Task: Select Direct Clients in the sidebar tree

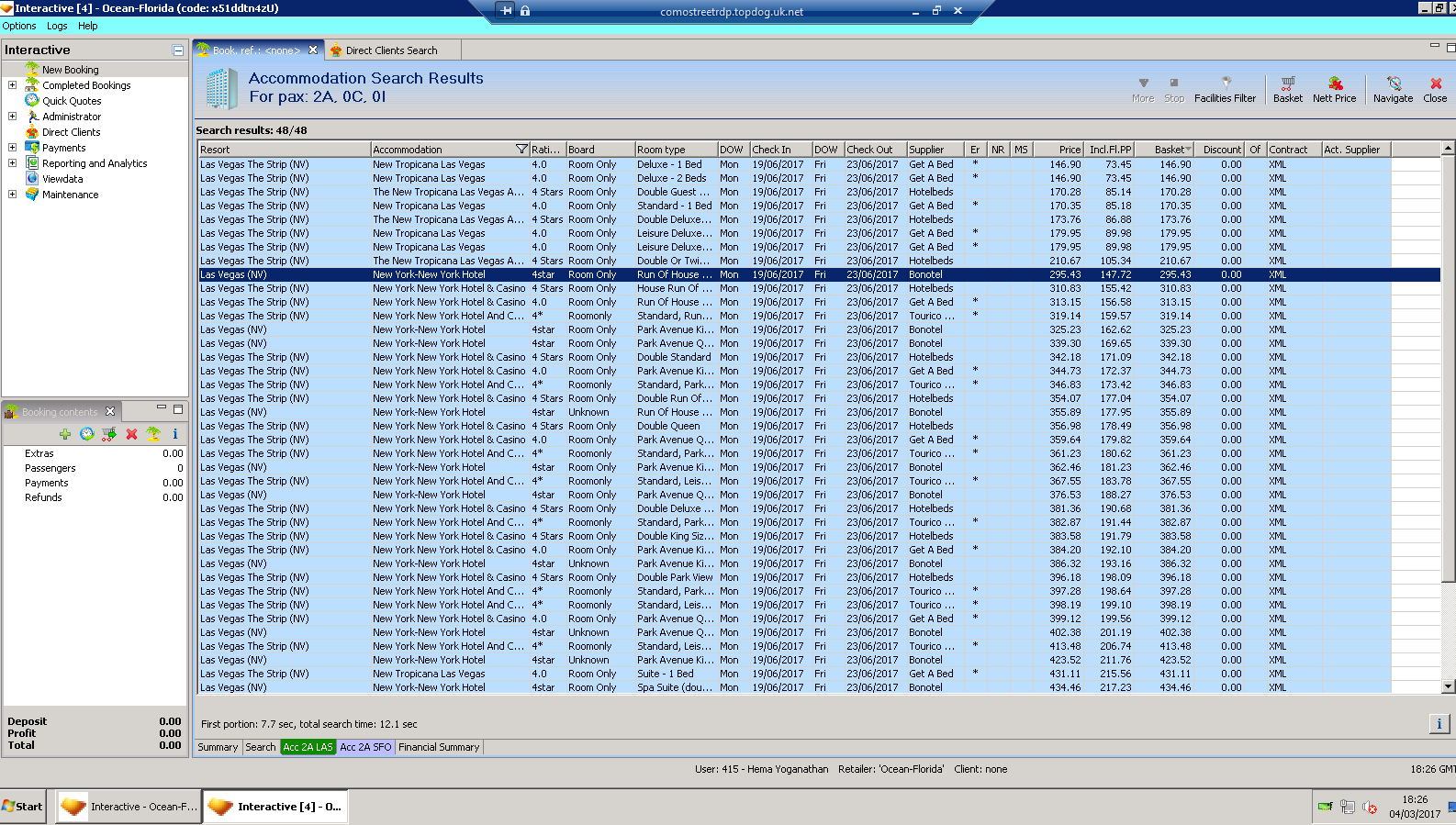Action: [71, 132]
